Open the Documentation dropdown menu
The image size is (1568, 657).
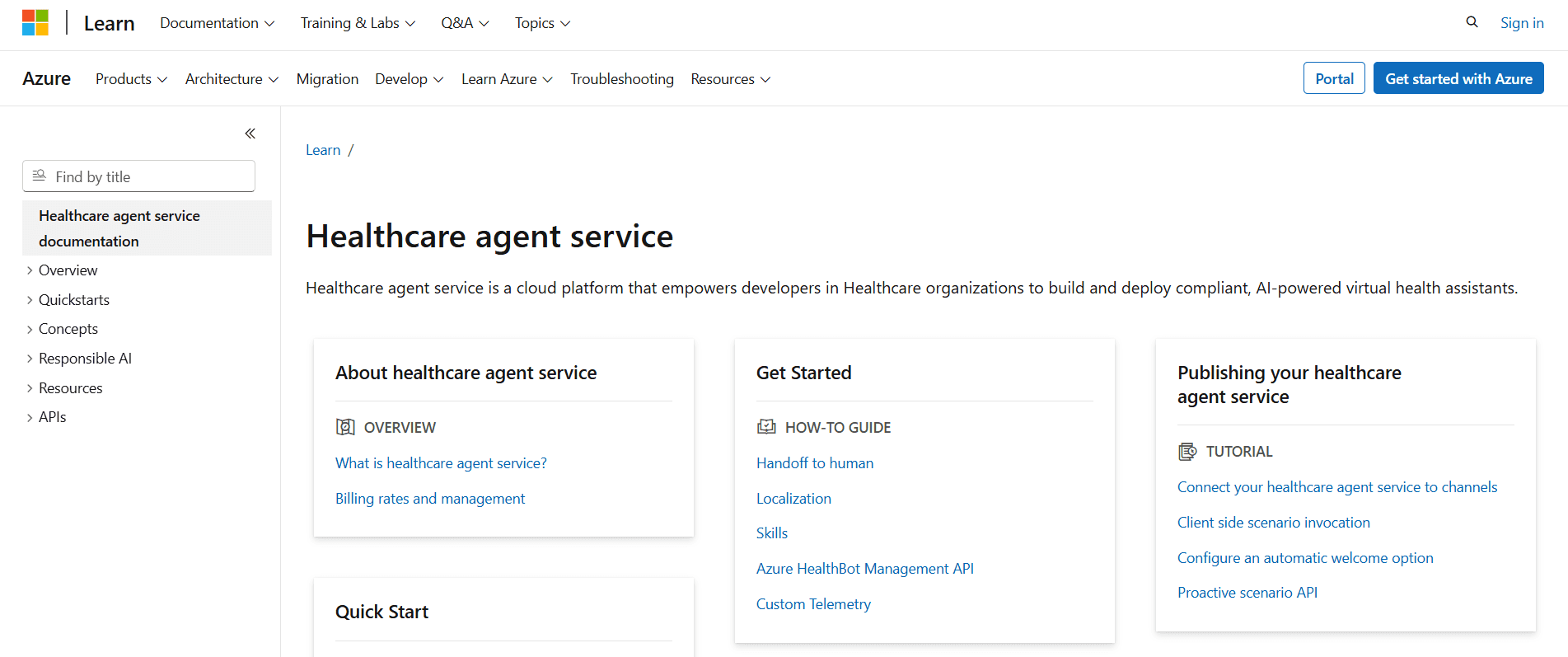(217, 23)
